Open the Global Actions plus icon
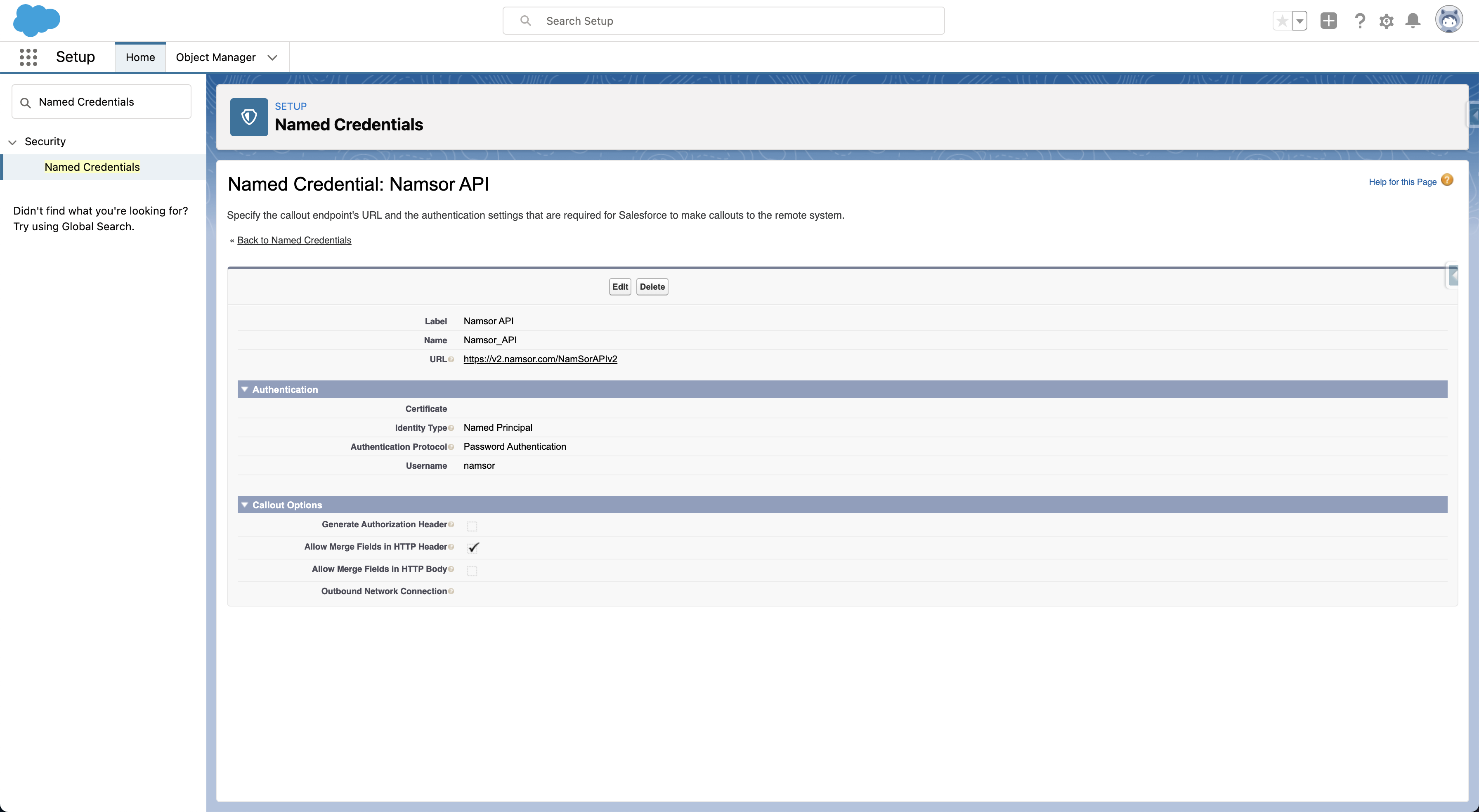1479x812 pixels. point(1328,21)
